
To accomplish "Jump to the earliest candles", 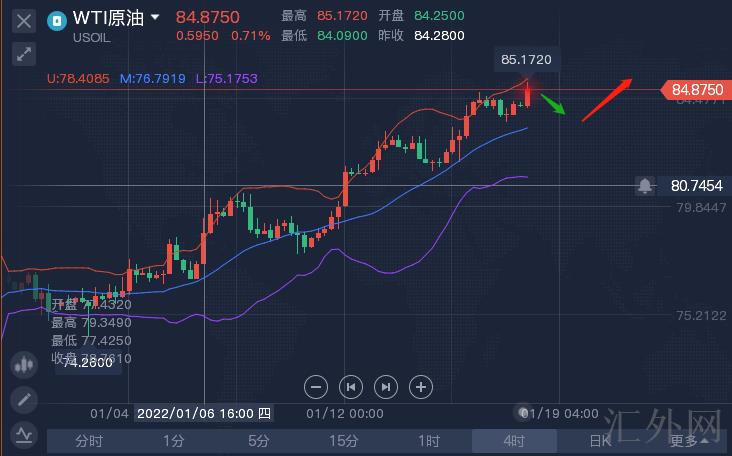I will point(351,386).
